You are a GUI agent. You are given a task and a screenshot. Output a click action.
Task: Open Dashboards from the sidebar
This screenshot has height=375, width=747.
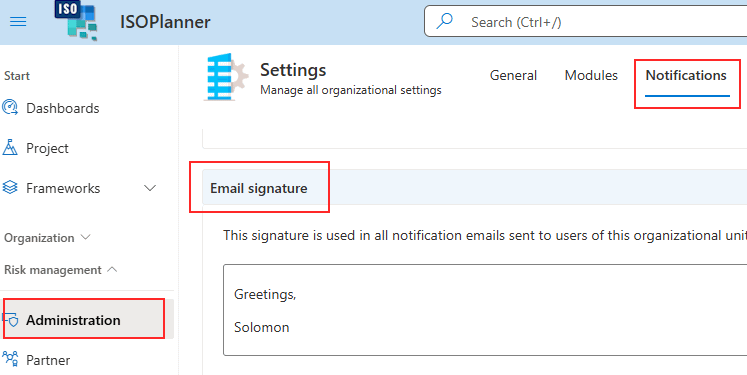click(62, 108)
